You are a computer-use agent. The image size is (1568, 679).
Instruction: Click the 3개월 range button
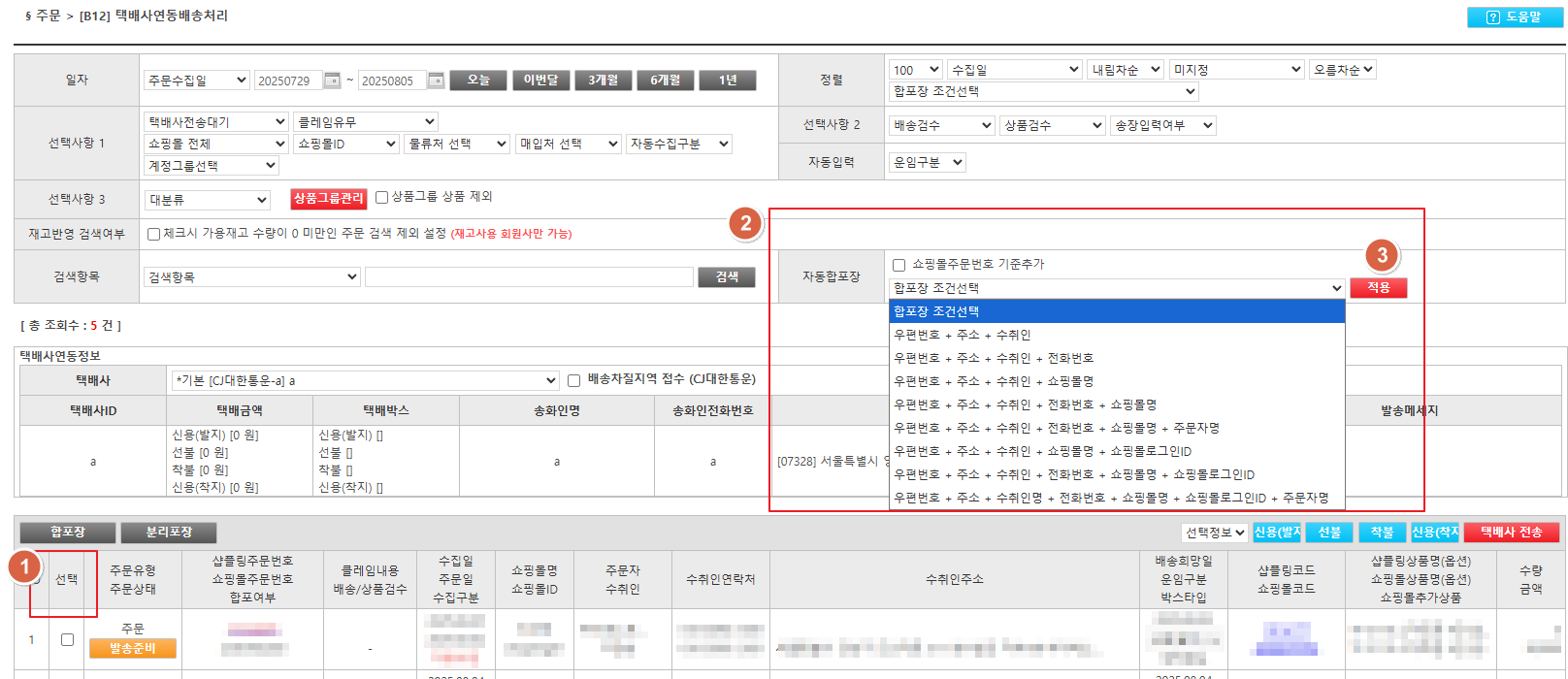[x=603, y=81]
